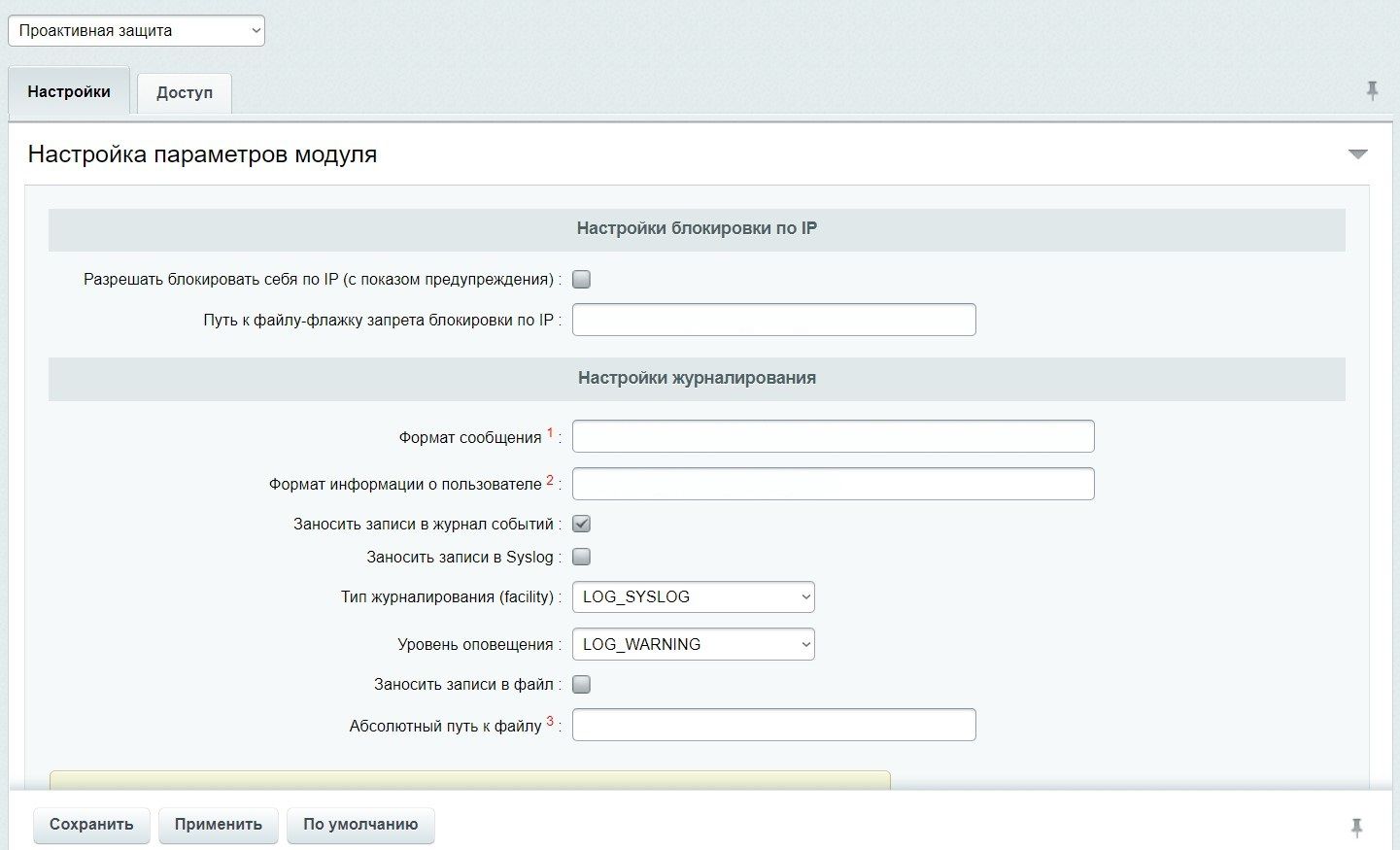Viewport: 1400px width, 850px height.
Task: Pin the tab panel using top pin icon
Action: tap(1372, 90)
